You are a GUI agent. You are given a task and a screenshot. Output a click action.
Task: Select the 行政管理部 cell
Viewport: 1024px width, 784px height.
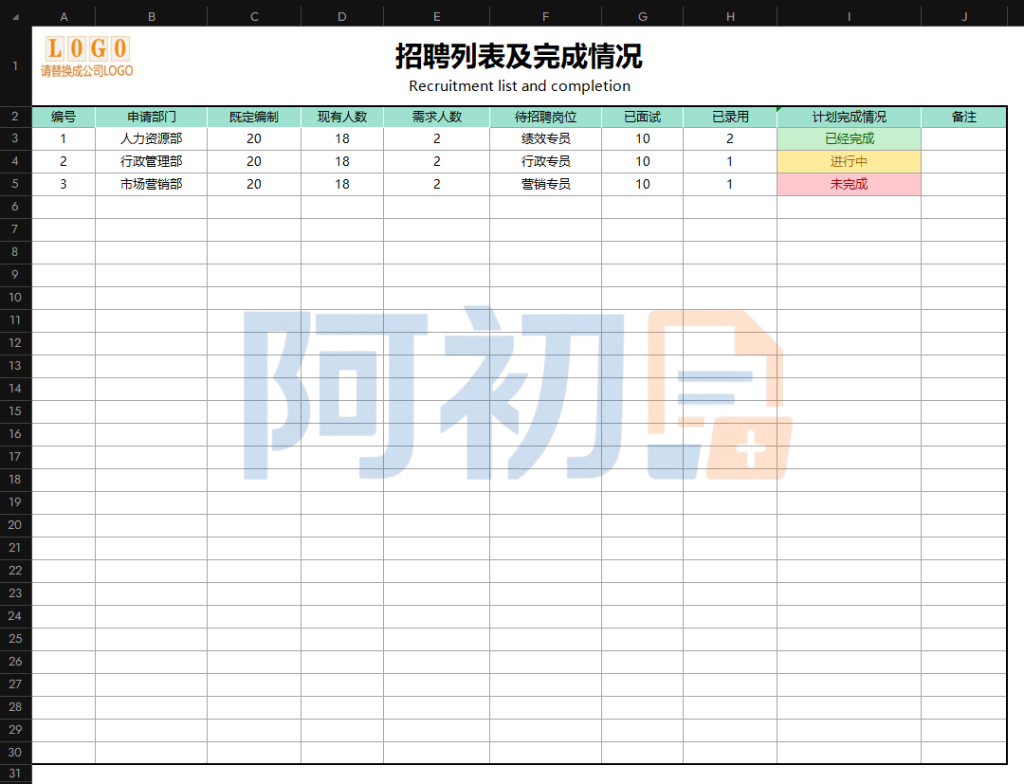pyautogui.click(x=152, y=162)
